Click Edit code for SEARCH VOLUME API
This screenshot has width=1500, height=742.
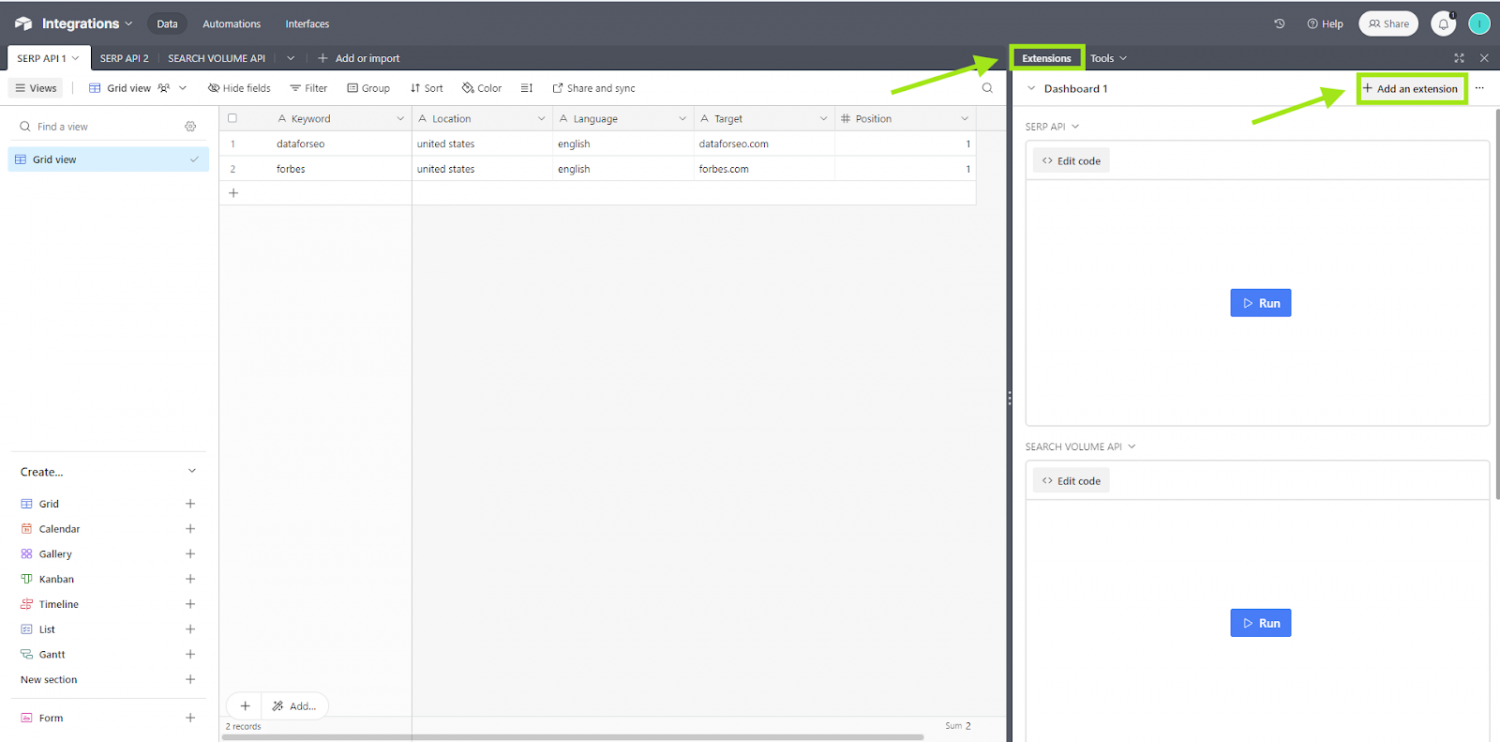1071,480
